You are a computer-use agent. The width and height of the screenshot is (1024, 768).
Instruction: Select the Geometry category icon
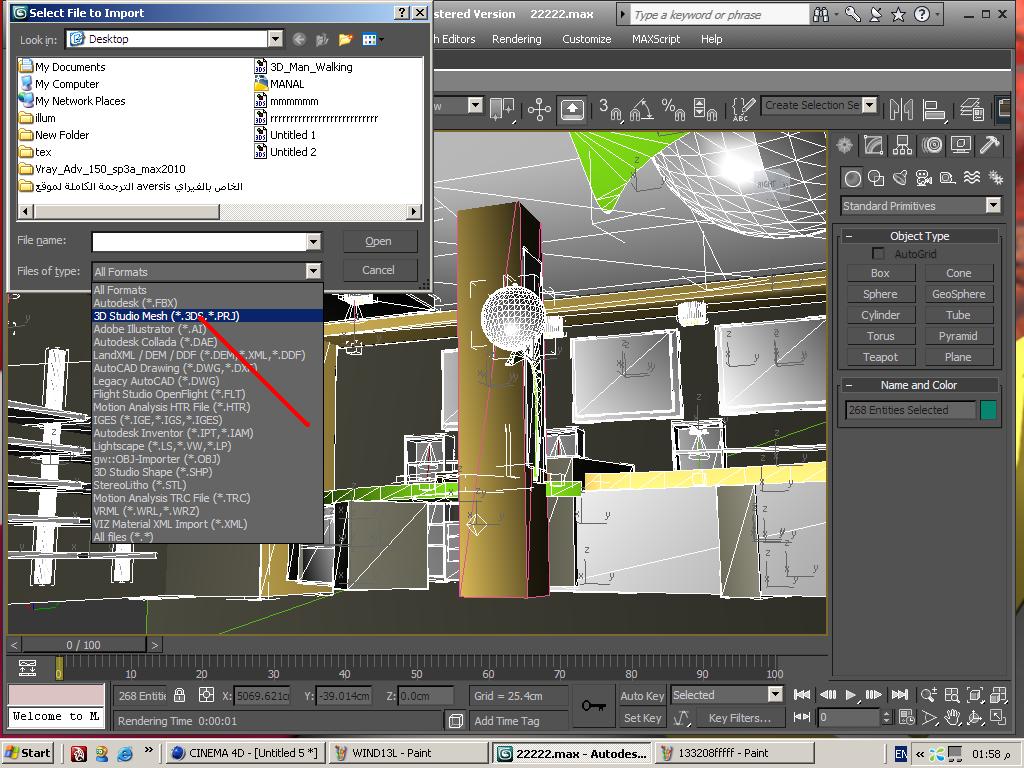coord(852,178)
